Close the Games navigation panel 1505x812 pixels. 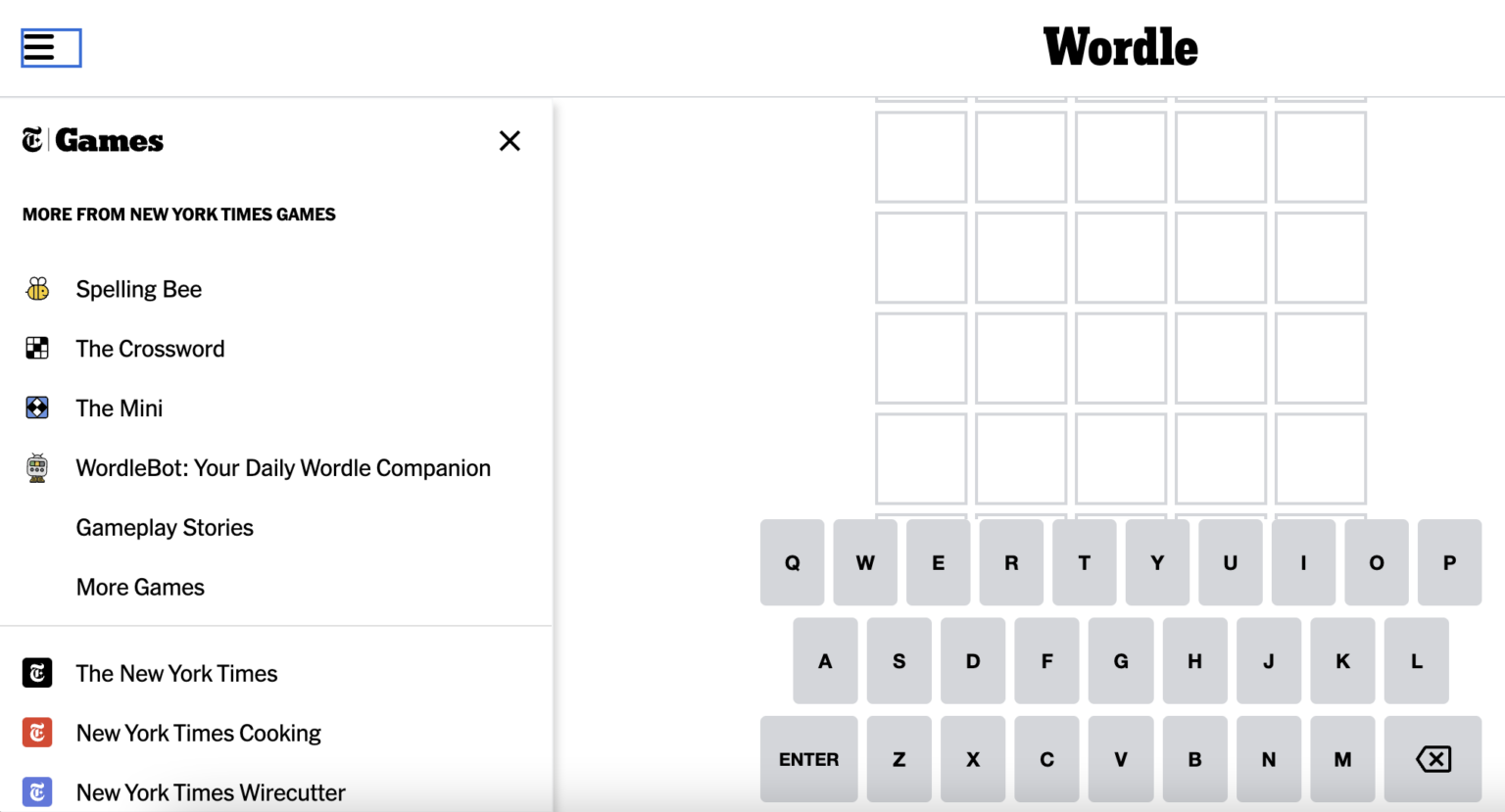510,141
